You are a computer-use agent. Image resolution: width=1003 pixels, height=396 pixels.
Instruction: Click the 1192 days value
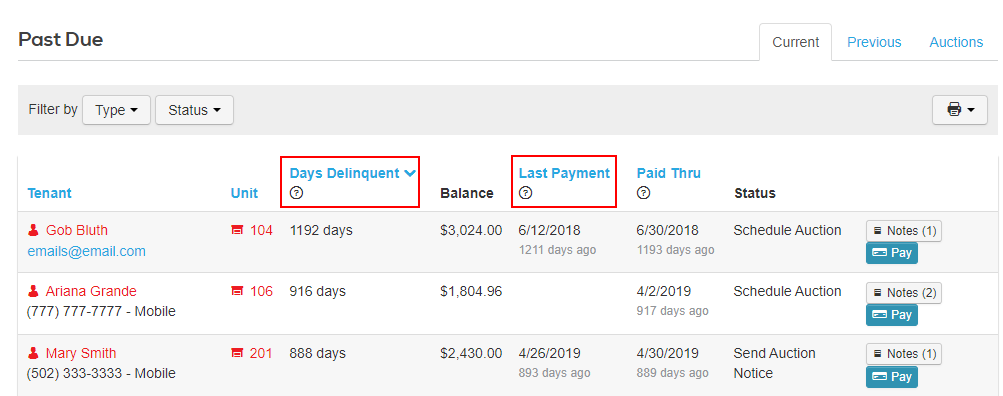click(321, 230)
